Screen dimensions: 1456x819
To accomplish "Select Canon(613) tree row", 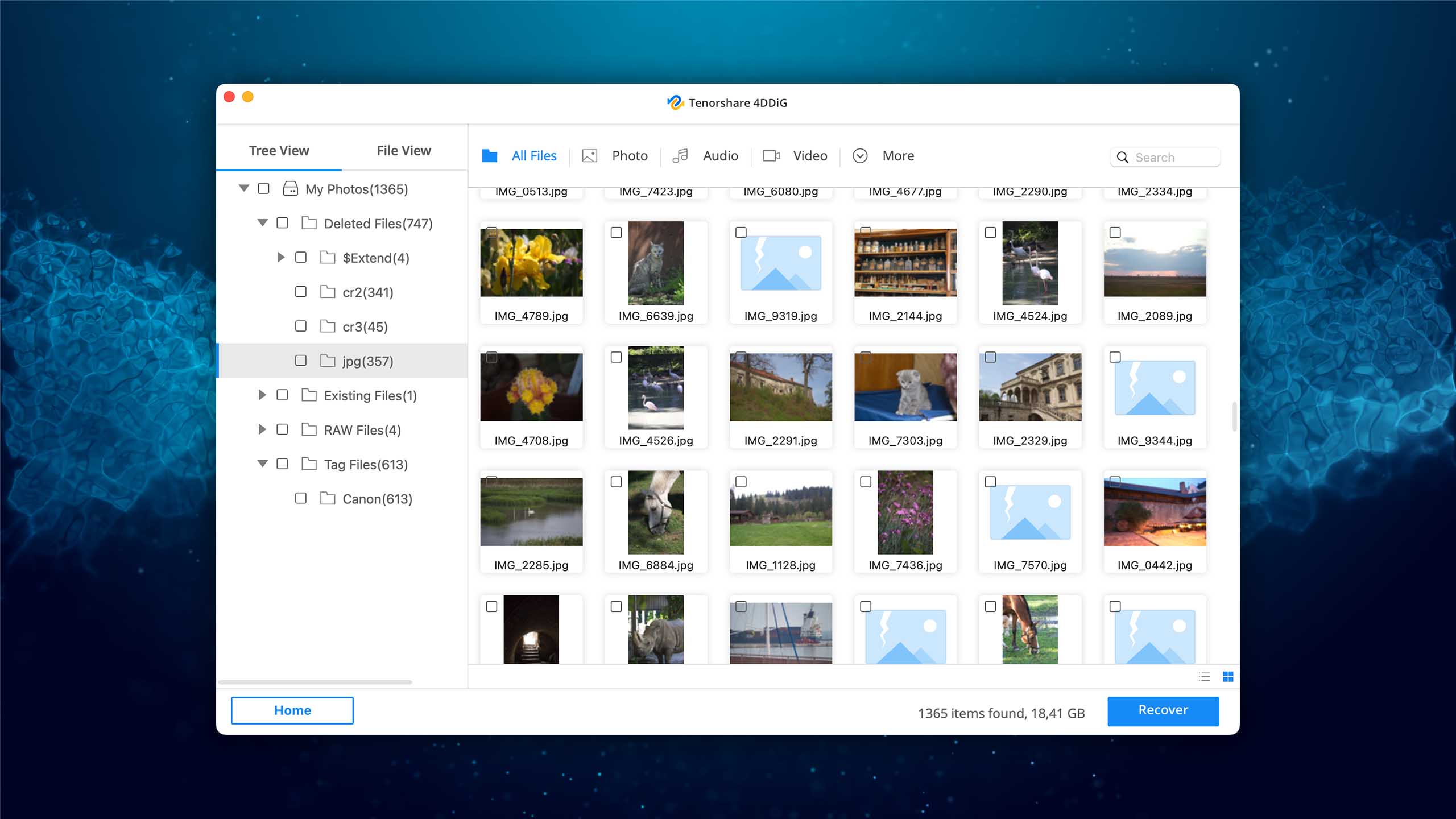I will [343, 498].
